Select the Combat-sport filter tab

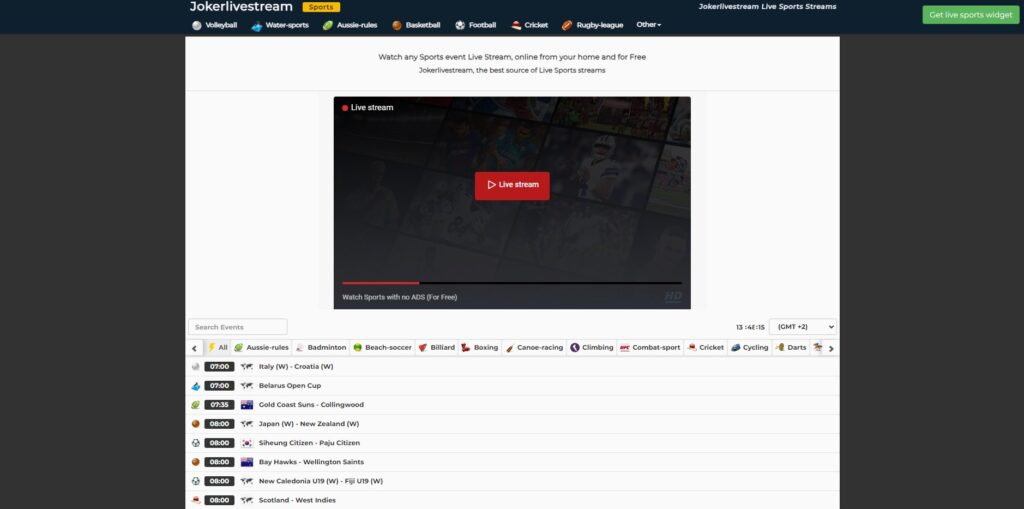(x=650, y=348)
